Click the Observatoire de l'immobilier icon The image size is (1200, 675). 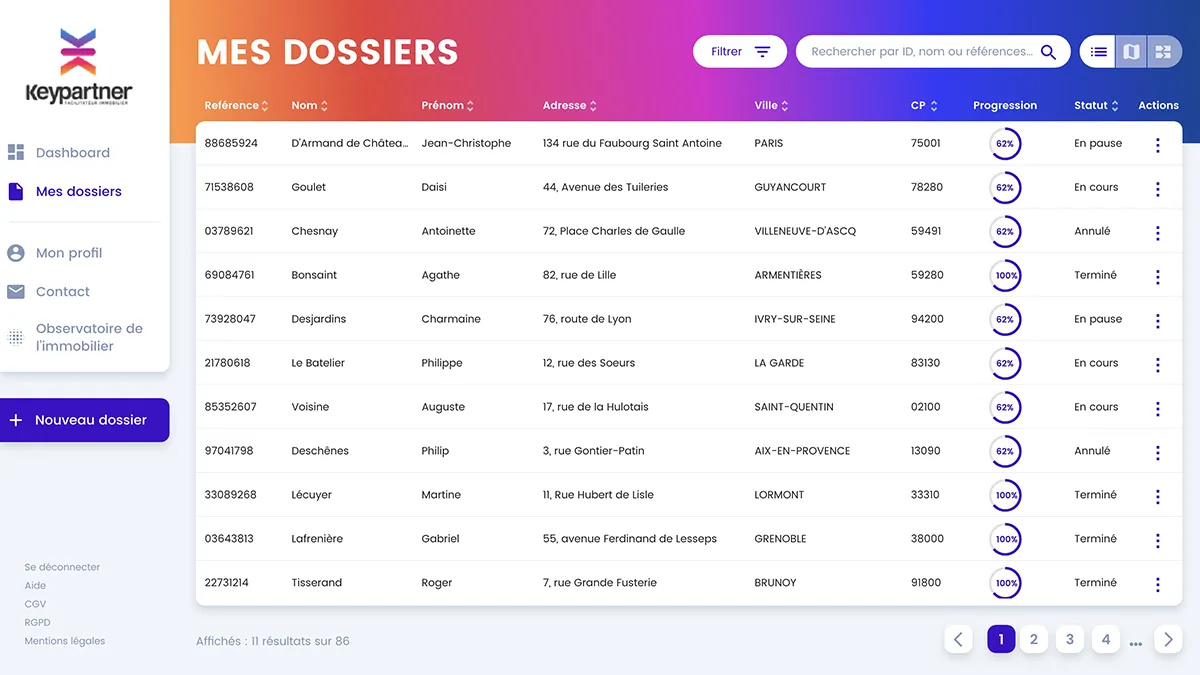16,338
